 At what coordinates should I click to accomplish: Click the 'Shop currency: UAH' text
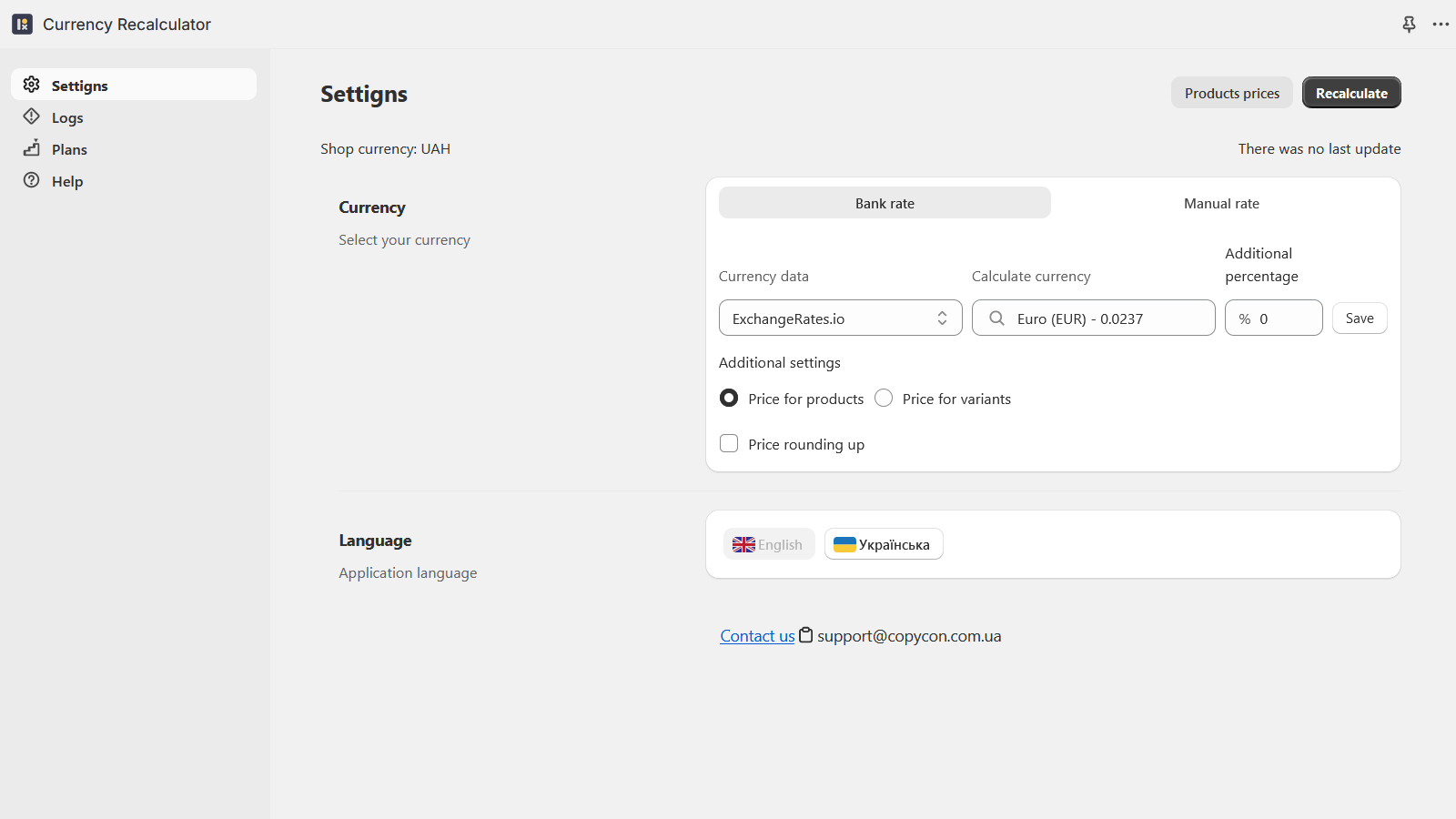click(x=385, y=148)
